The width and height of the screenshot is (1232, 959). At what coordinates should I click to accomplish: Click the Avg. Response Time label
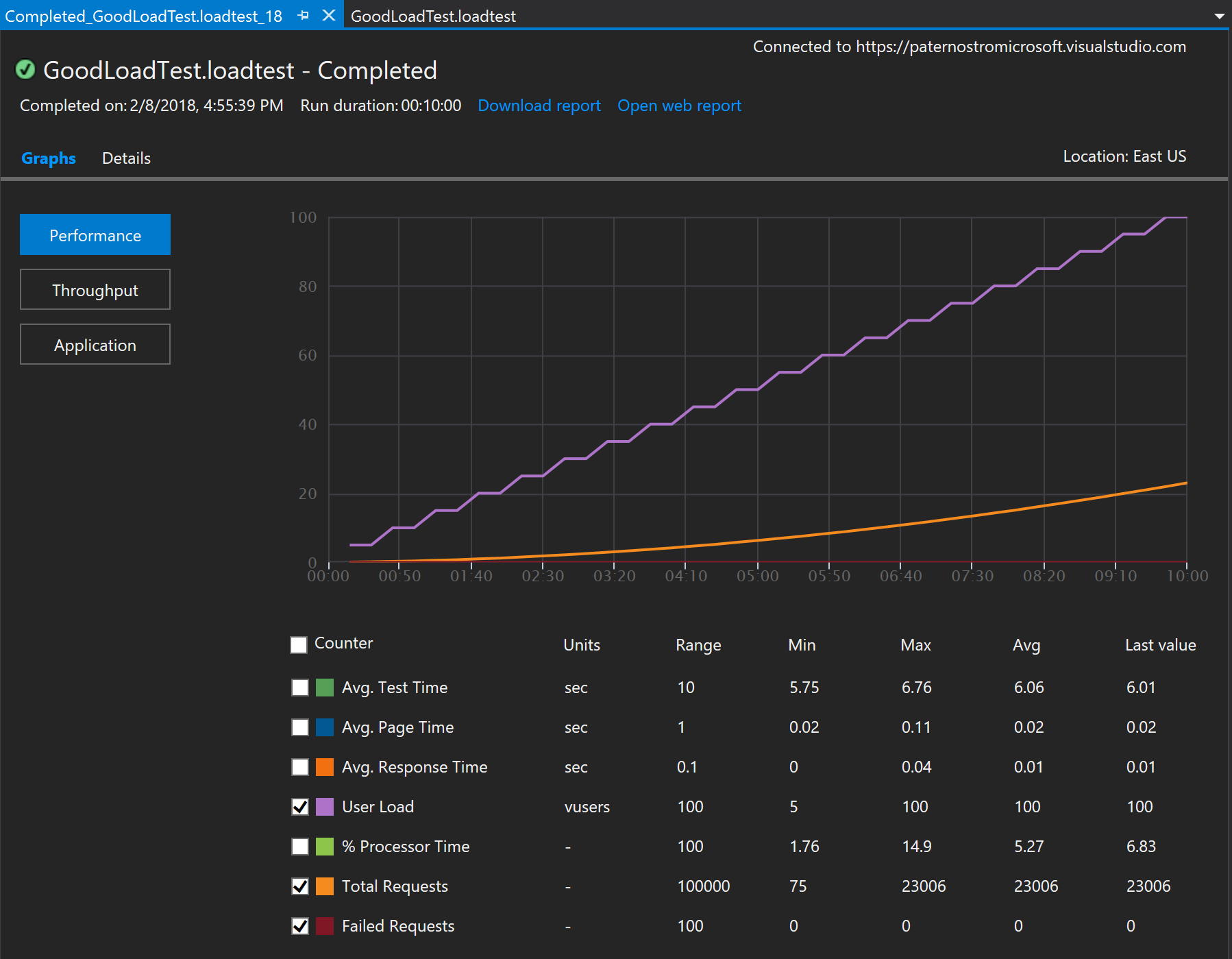[x=415, y=767]
